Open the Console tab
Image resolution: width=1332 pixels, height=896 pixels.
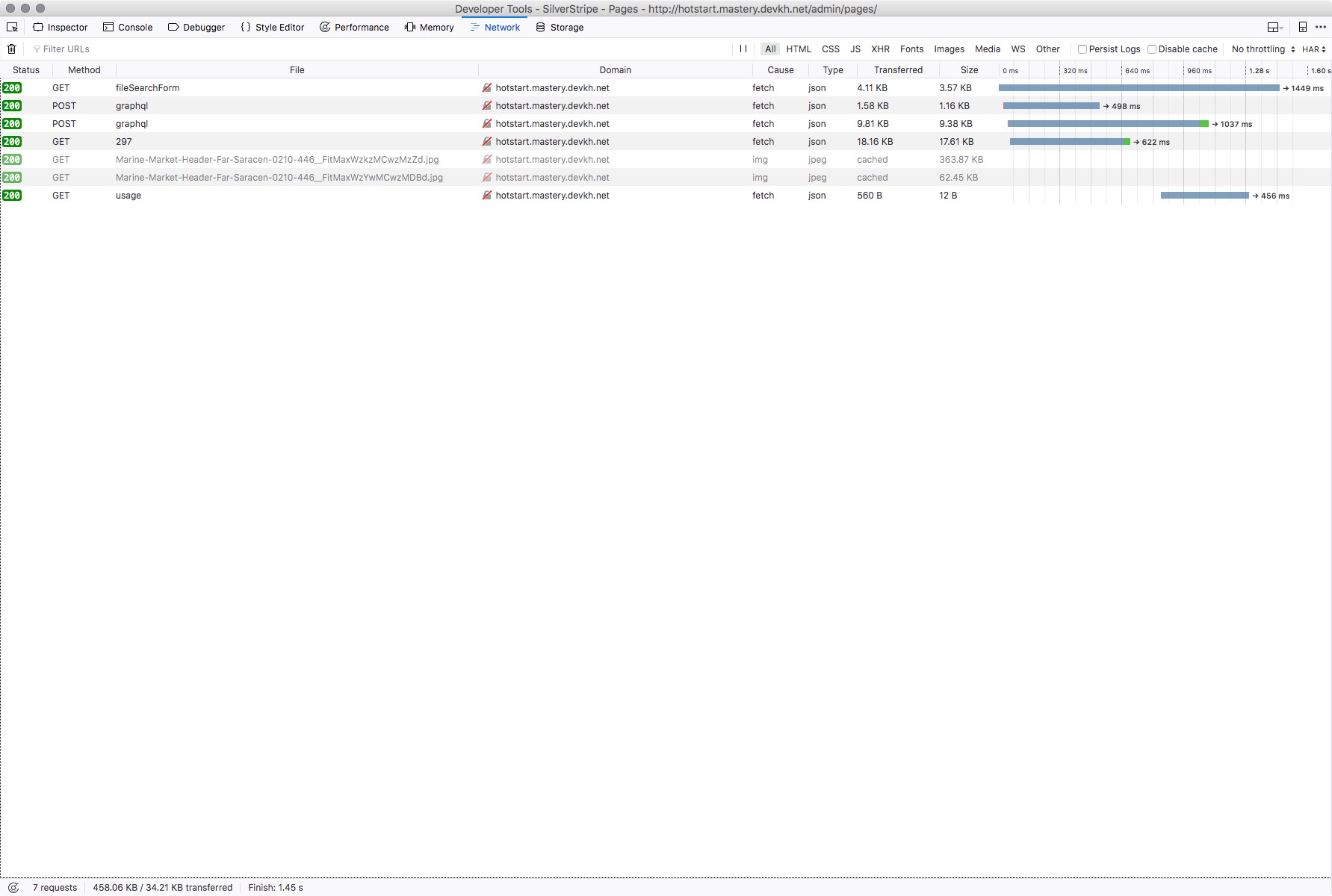(128, 27)
